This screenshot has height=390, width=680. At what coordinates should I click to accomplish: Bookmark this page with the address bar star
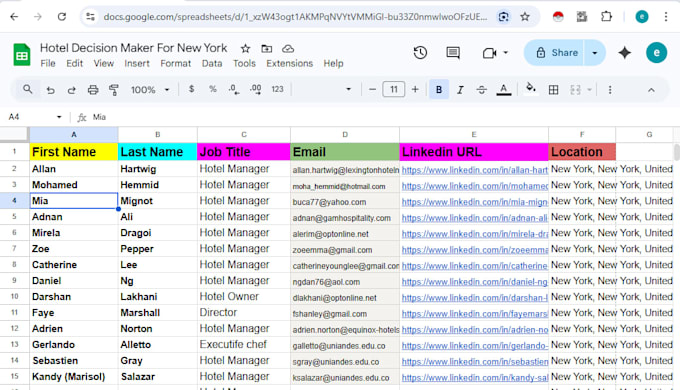525,17
